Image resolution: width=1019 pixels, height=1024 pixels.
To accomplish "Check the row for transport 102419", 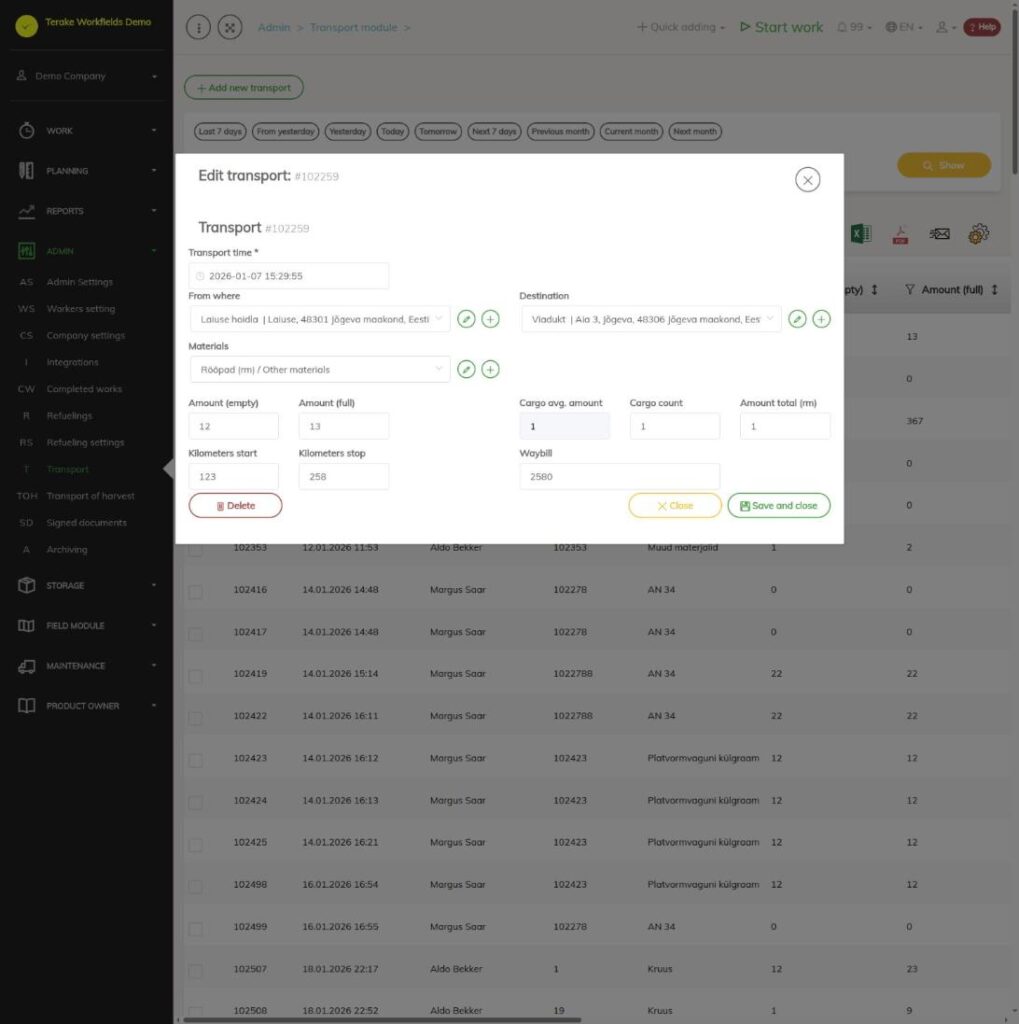I will 195,676.
